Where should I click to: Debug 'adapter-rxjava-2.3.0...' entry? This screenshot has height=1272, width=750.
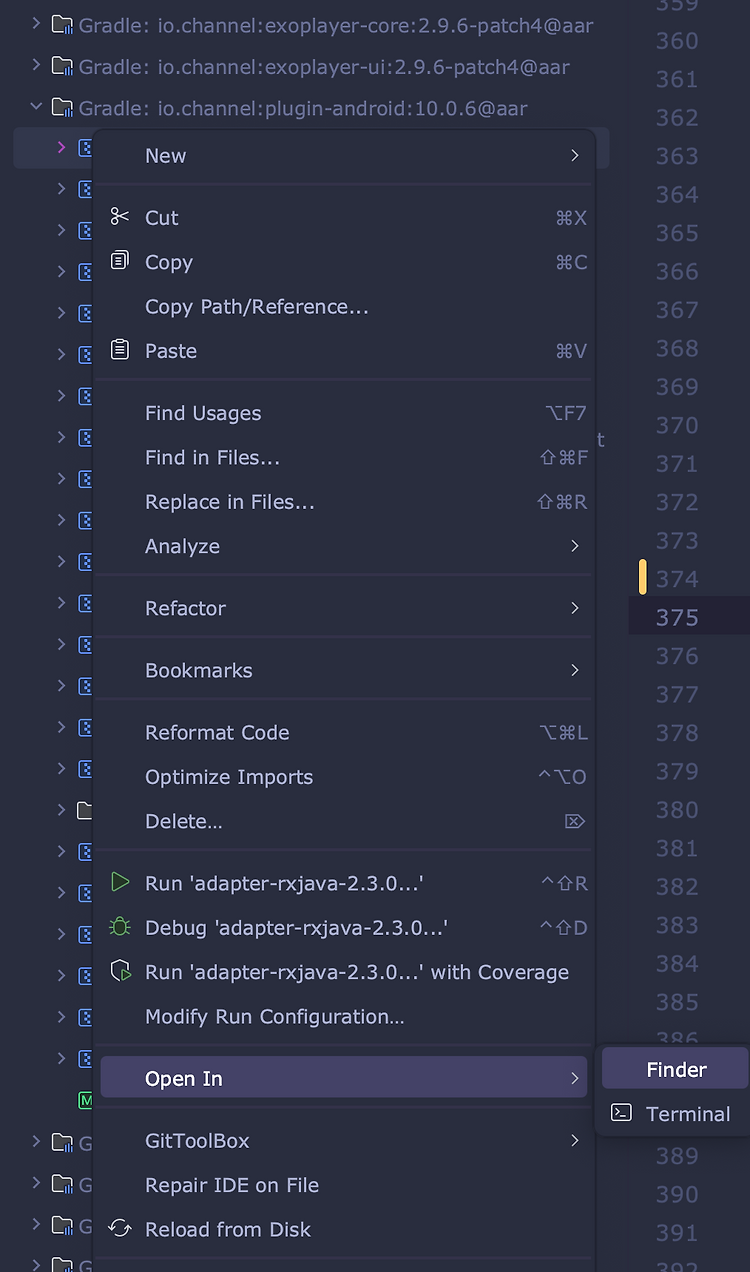344,927
